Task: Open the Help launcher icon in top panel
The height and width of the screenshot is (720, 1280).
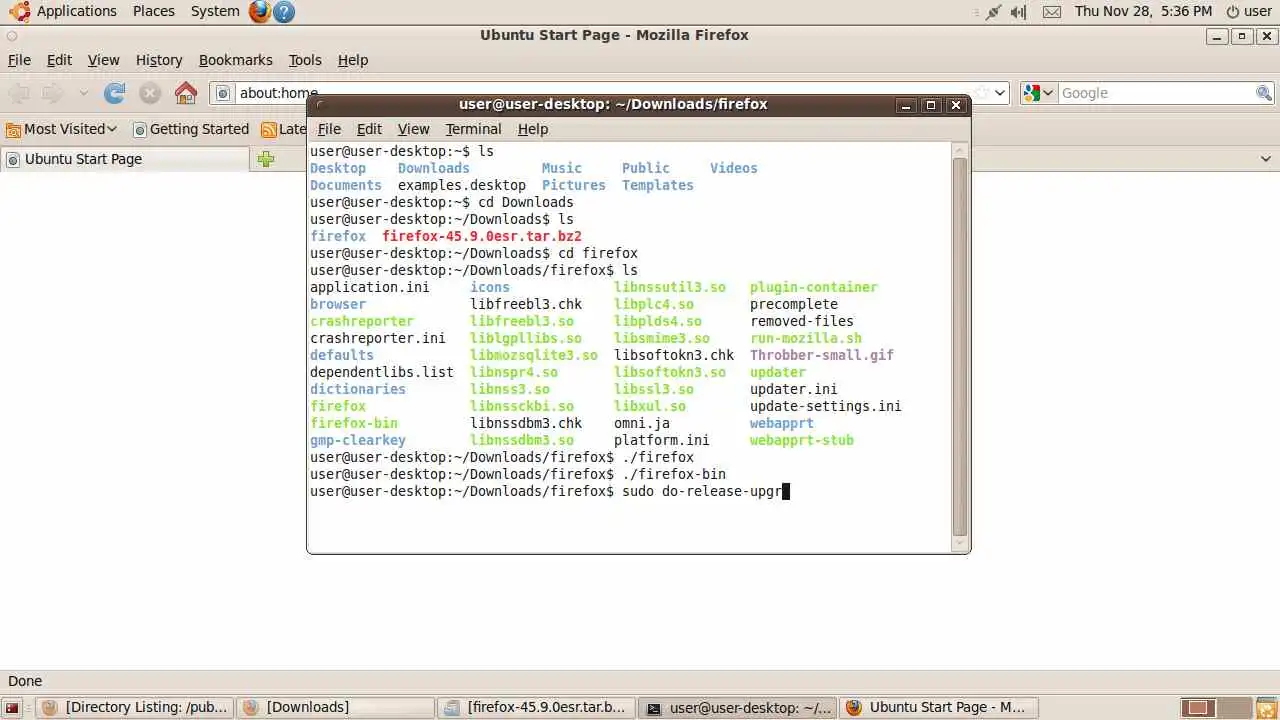Action: [x=284, y=11]
